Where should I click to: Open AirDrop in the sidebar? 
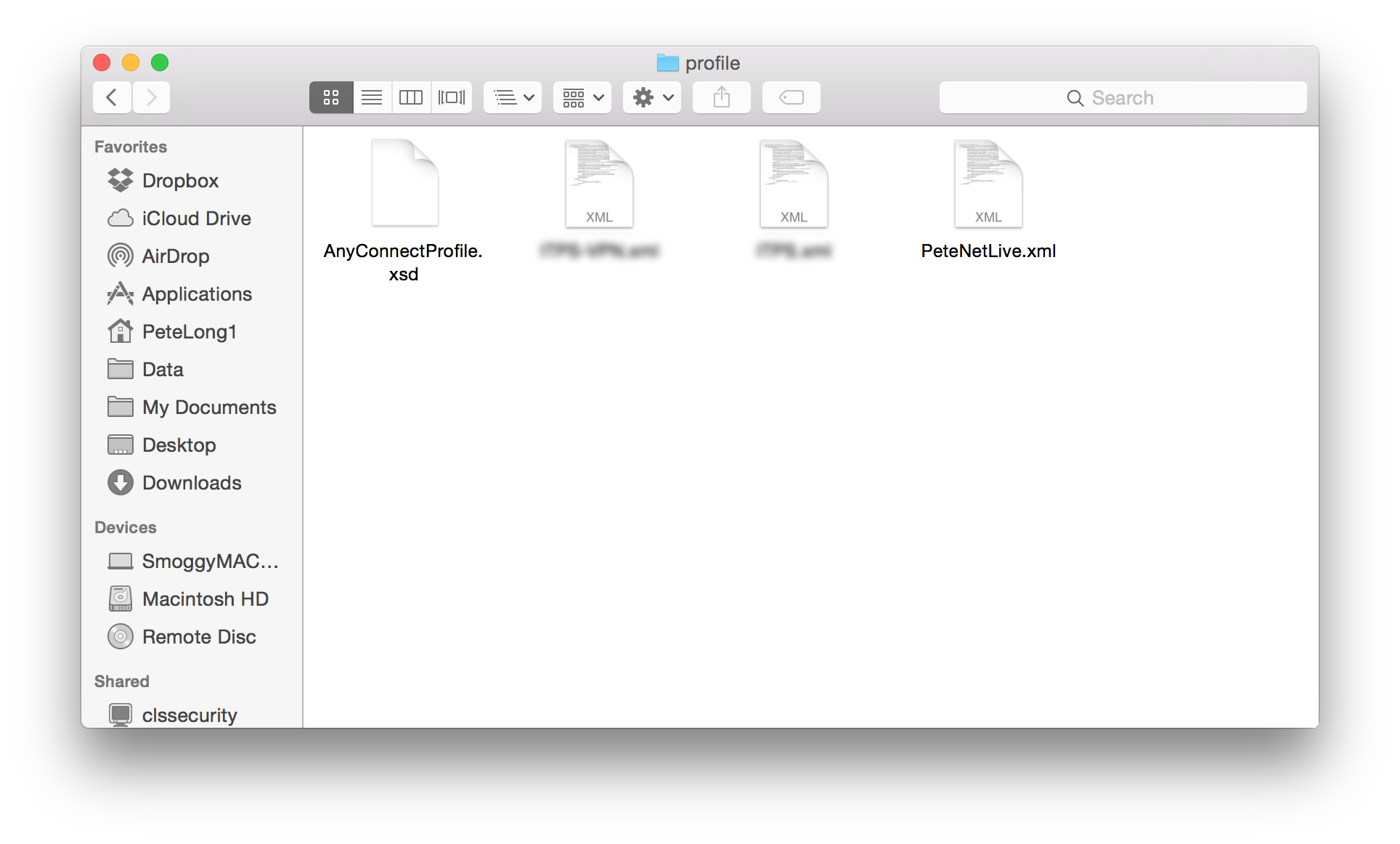tap(192, 256)
